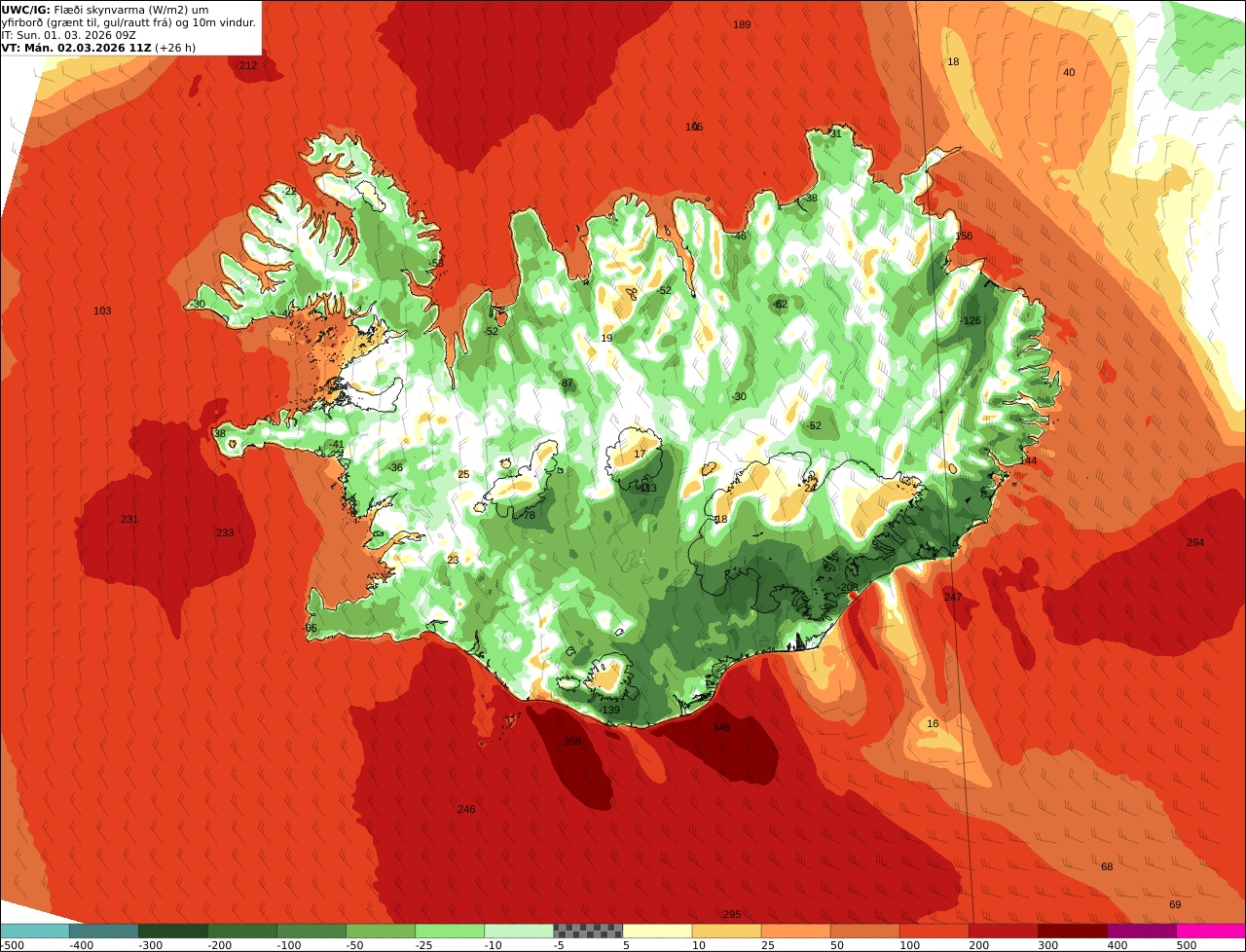Click the orange swatch between 25 and 50
Screen dimensions: 1246x952
pos(795,931)
